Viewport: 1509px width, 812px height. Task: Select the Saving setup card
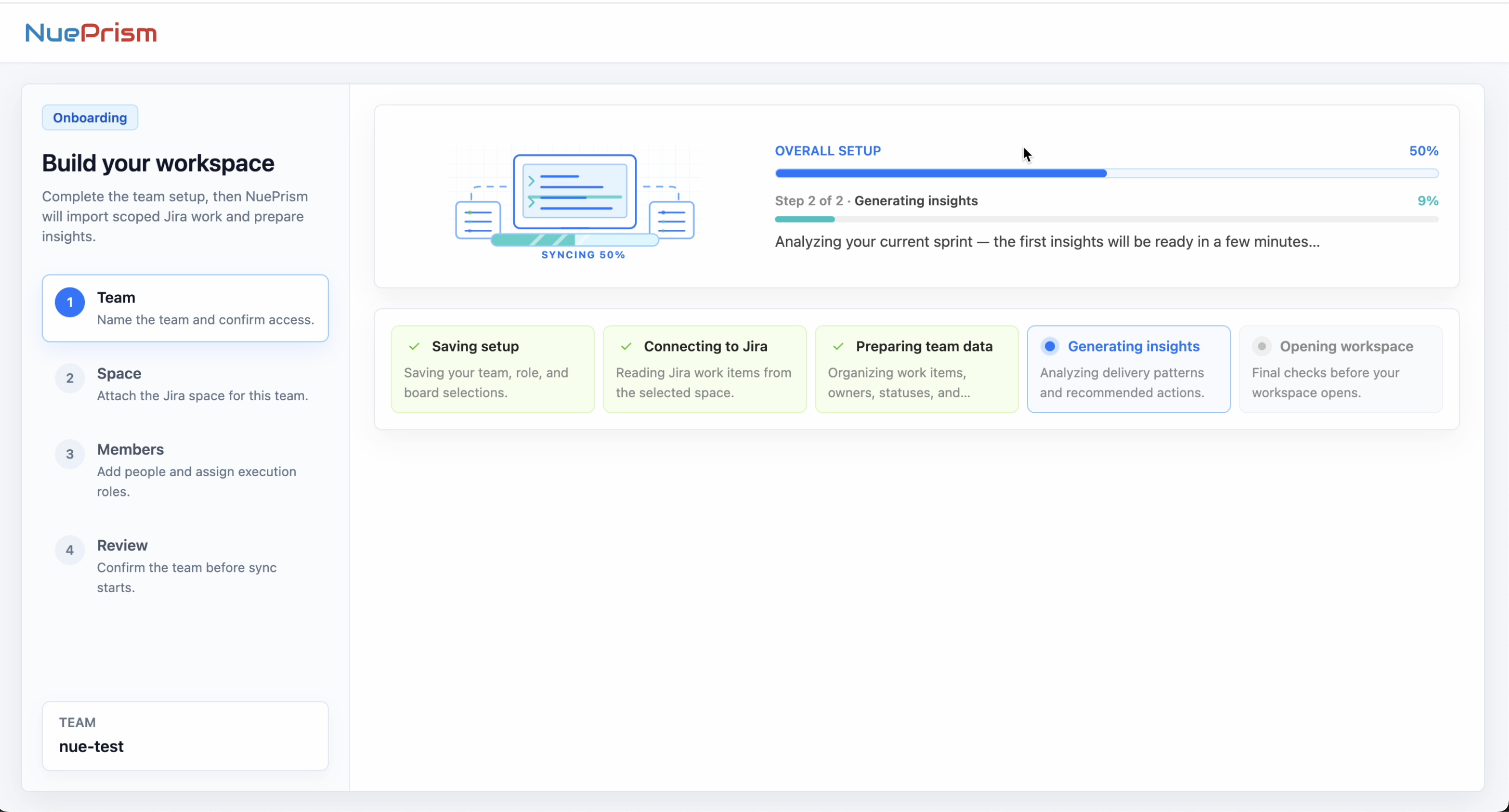492,370
